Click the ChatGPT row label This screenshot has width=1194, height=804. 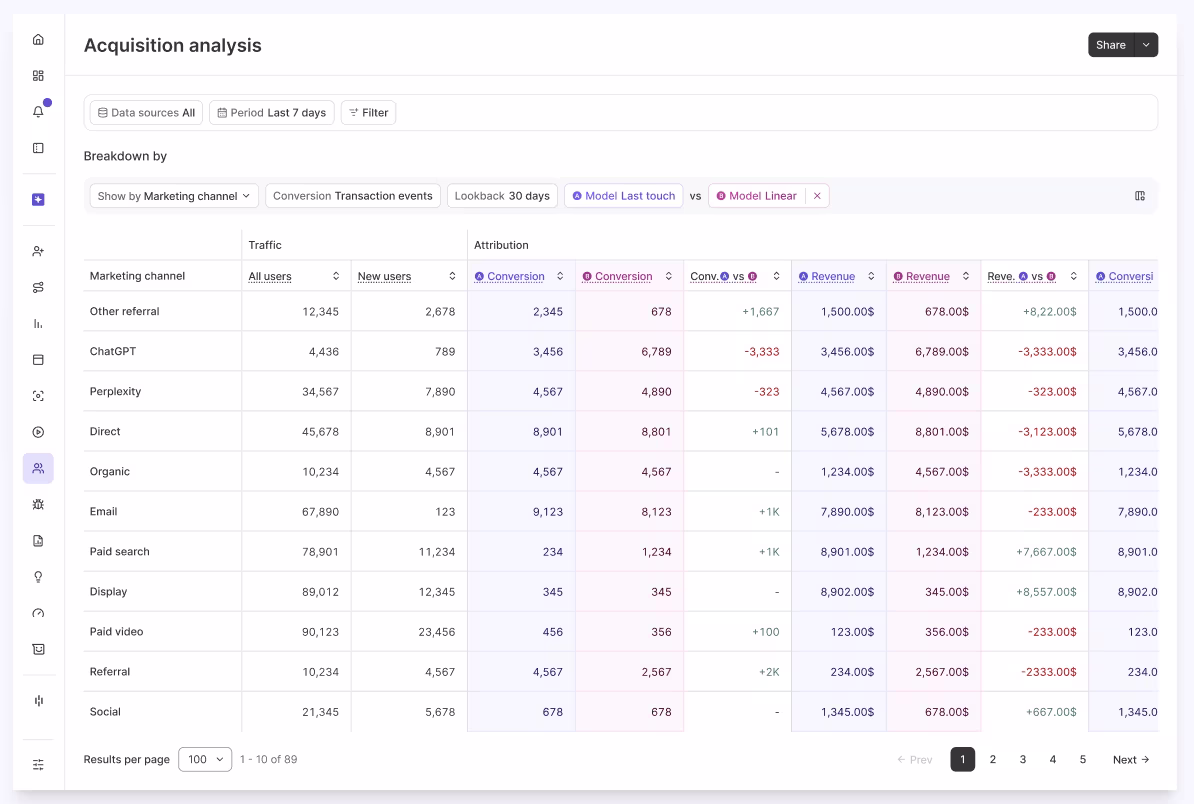[113, 351]
